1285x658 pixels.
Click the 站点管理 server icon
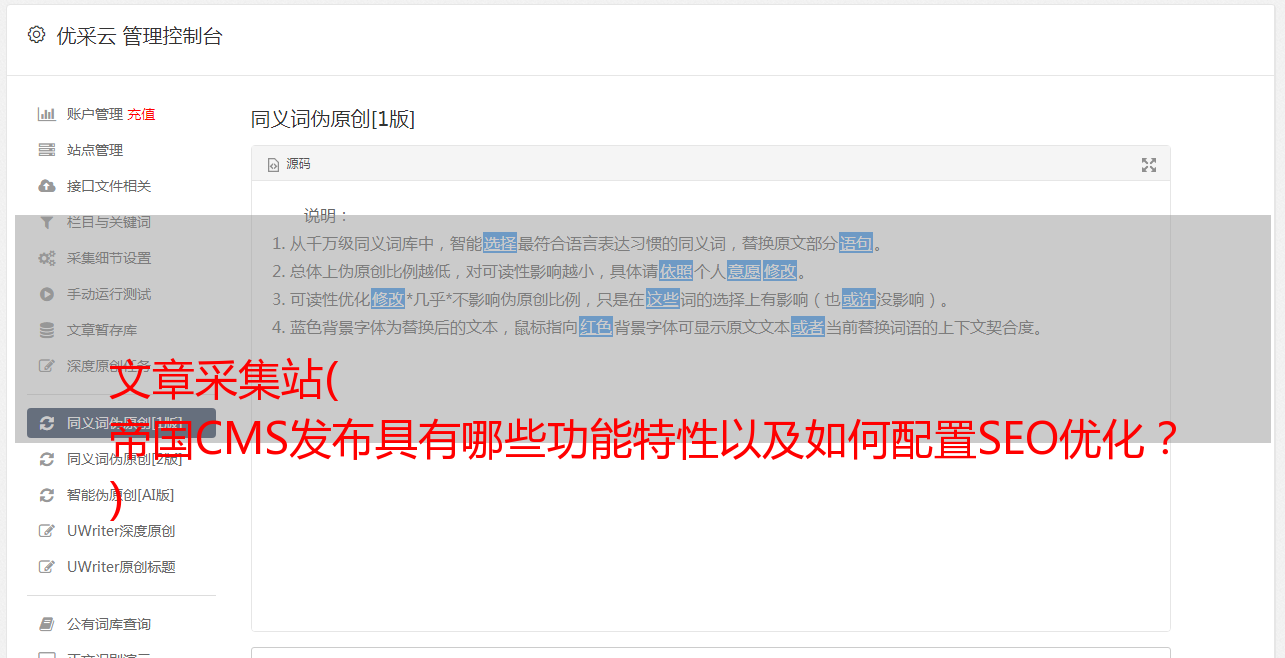click(46, 150)
